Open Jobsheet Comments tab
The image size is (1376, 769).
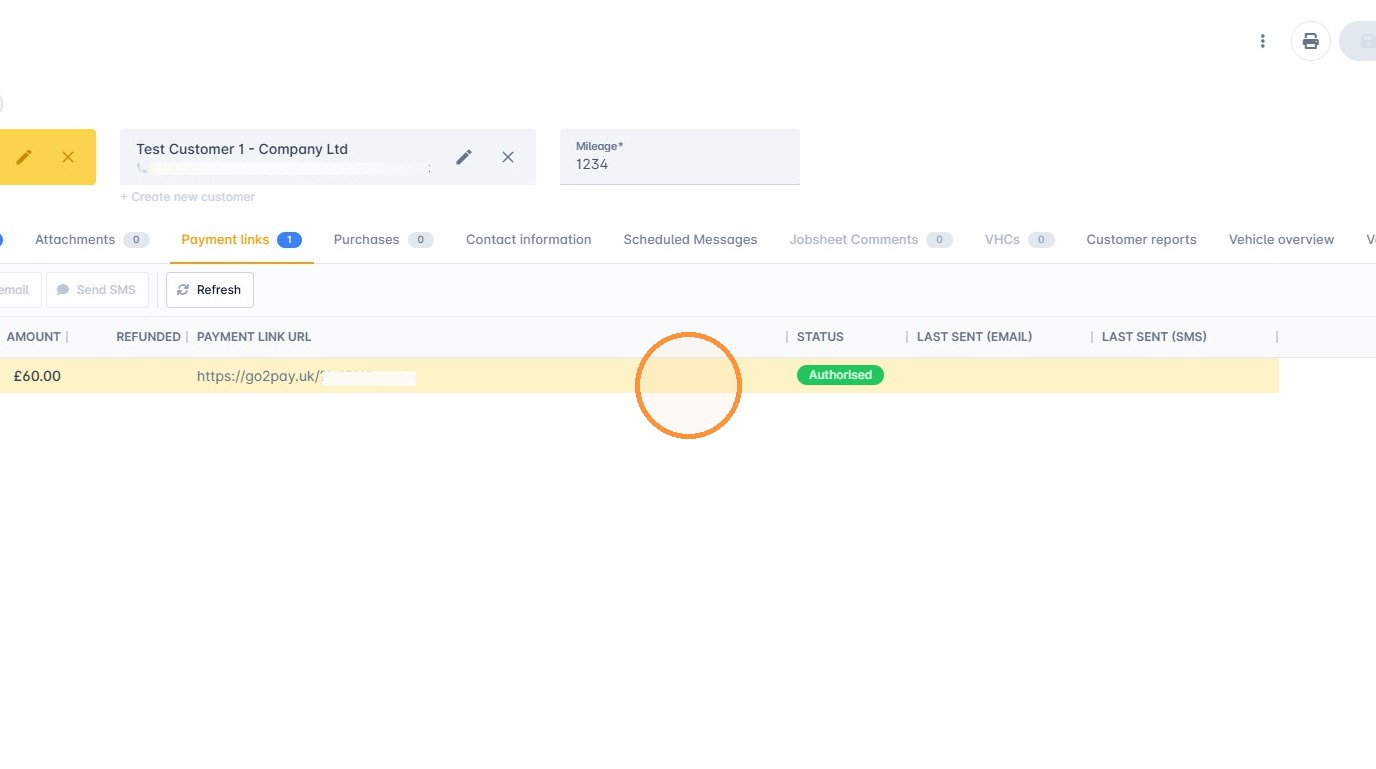[x=870, y=239]
